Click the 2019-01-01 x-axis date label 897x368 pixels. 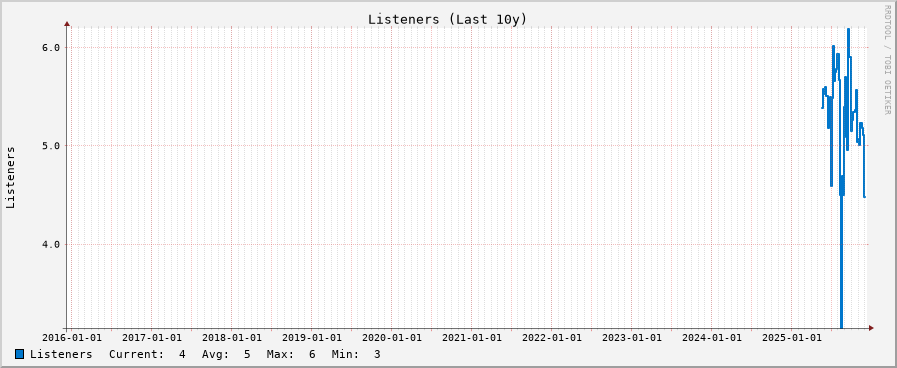pos(312,338)
